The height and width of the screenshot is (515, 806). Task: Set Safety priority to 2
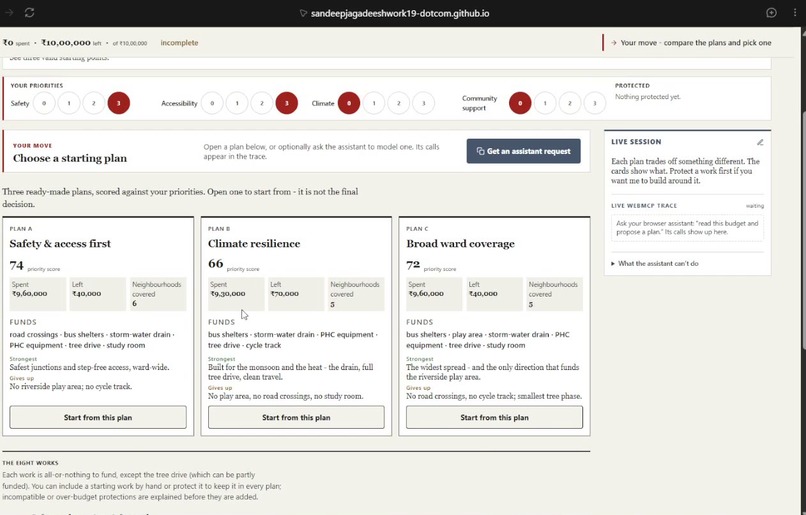[x=94, y=103]
